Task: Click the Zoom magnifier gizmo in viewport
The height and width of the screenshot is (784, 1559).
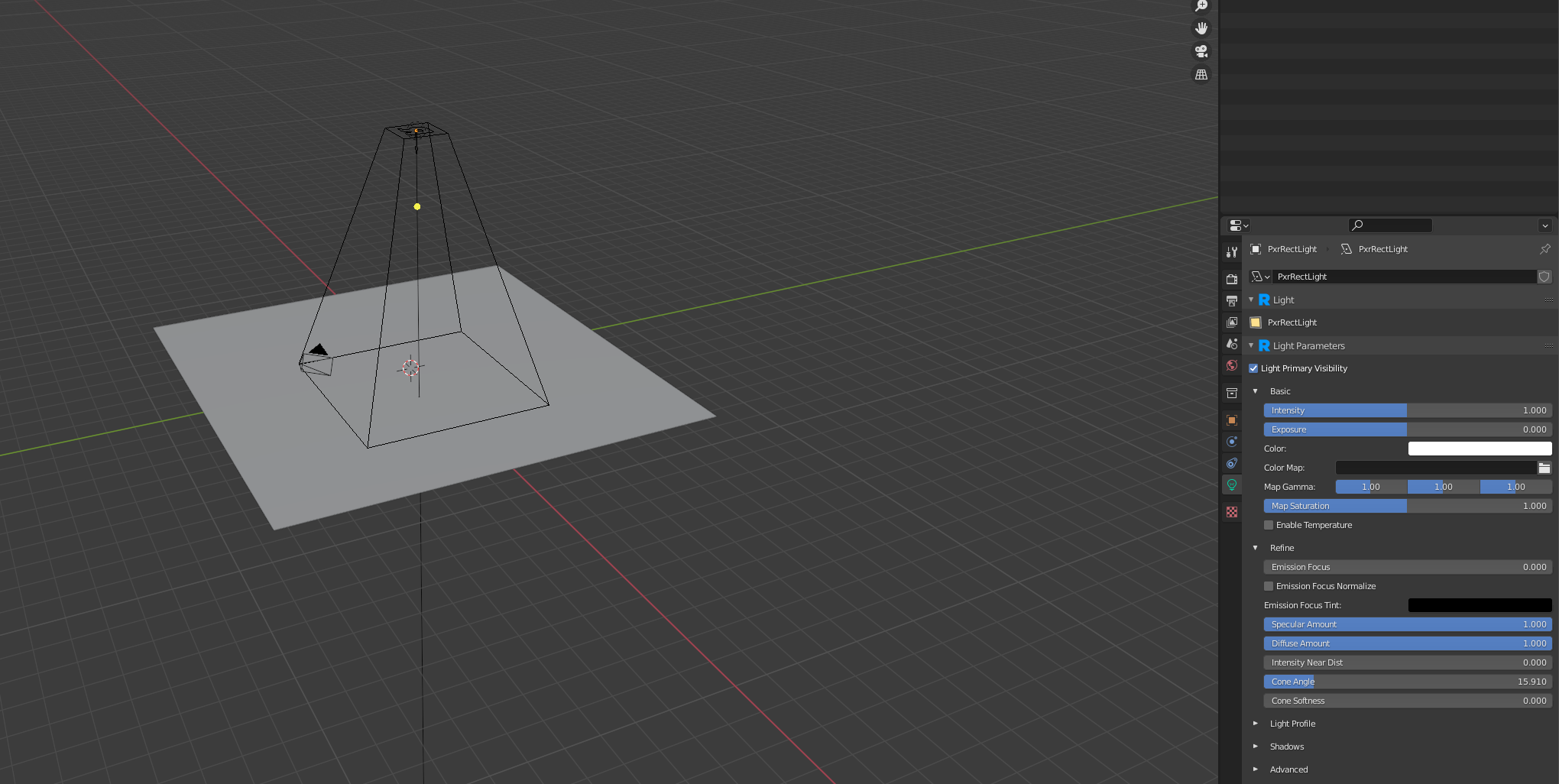Action: (1201, 5)
